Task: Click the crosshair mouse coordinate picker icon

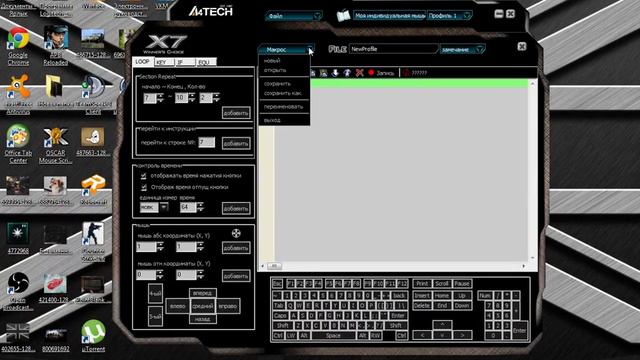Action: (236, 233)
